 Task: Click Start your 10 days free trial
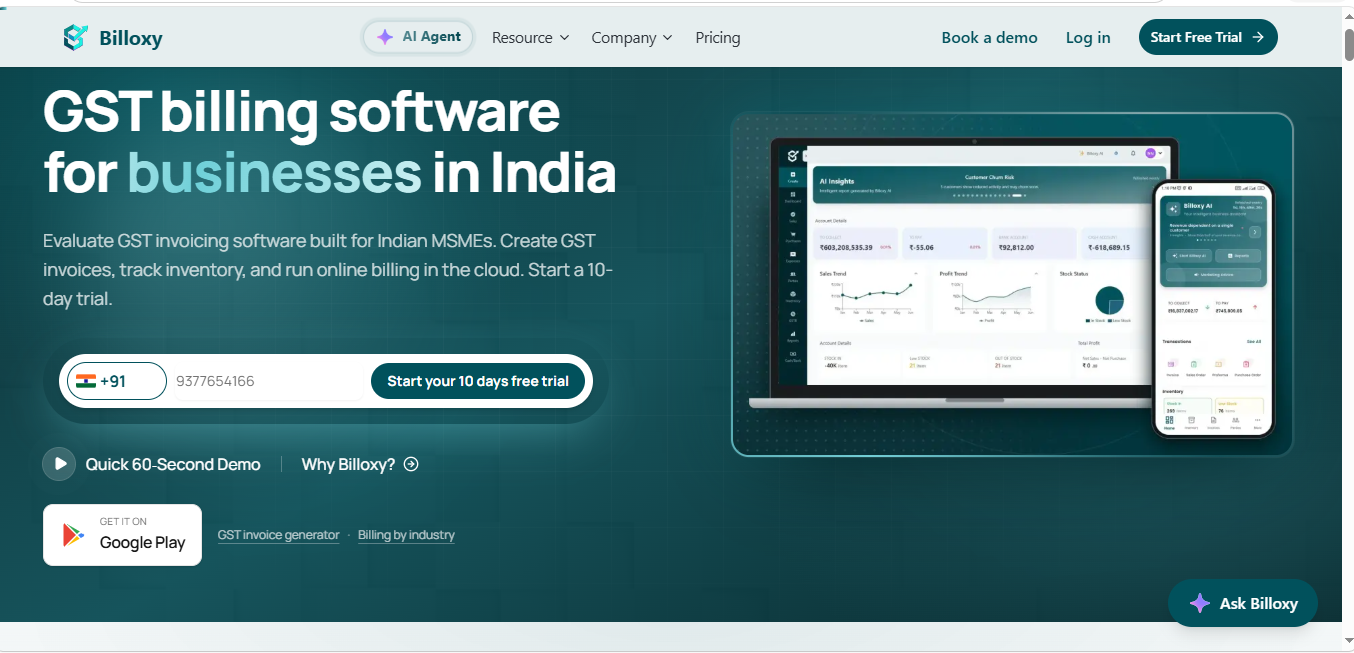[478, 381]
